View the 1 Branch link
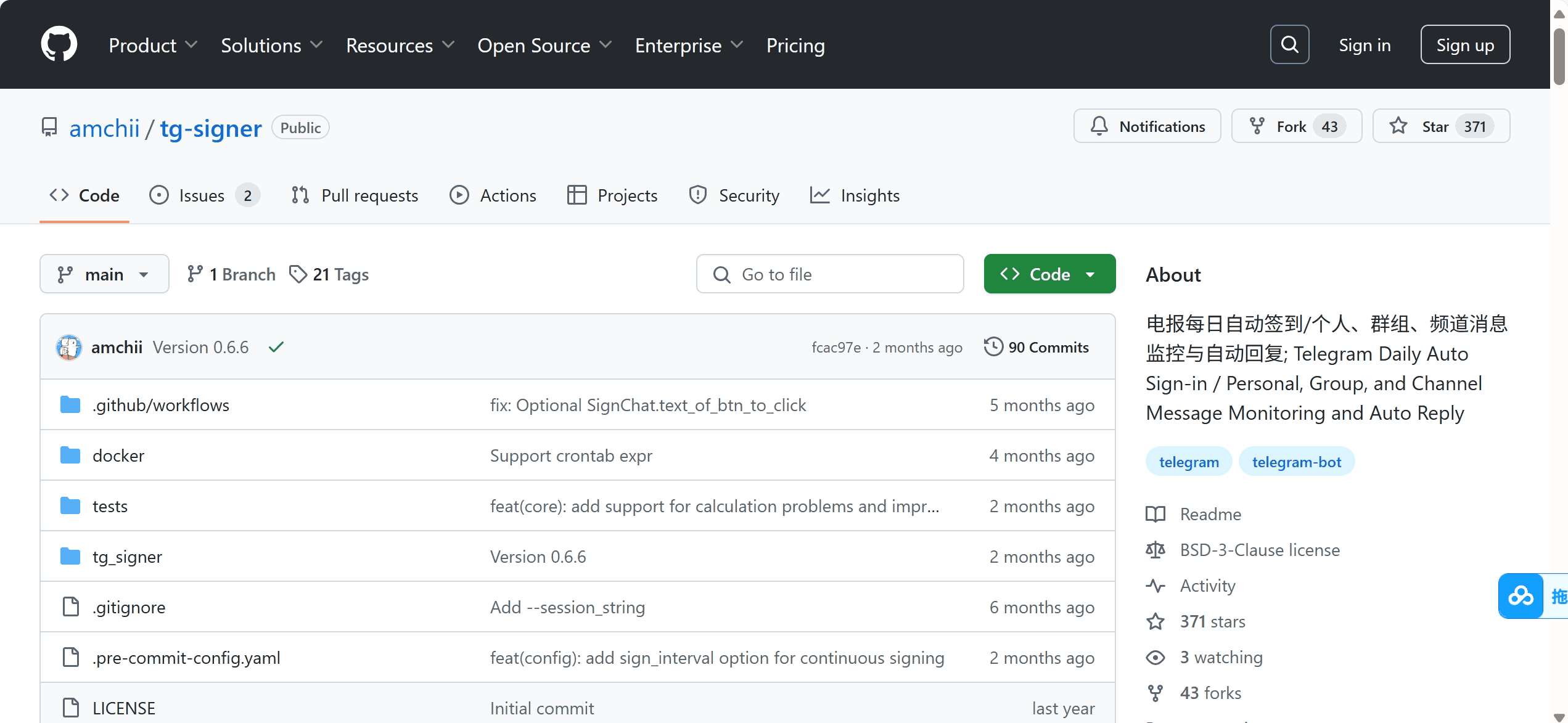Screen dimensions: 1568x723 pyautogui.click(x=231, y=274)
